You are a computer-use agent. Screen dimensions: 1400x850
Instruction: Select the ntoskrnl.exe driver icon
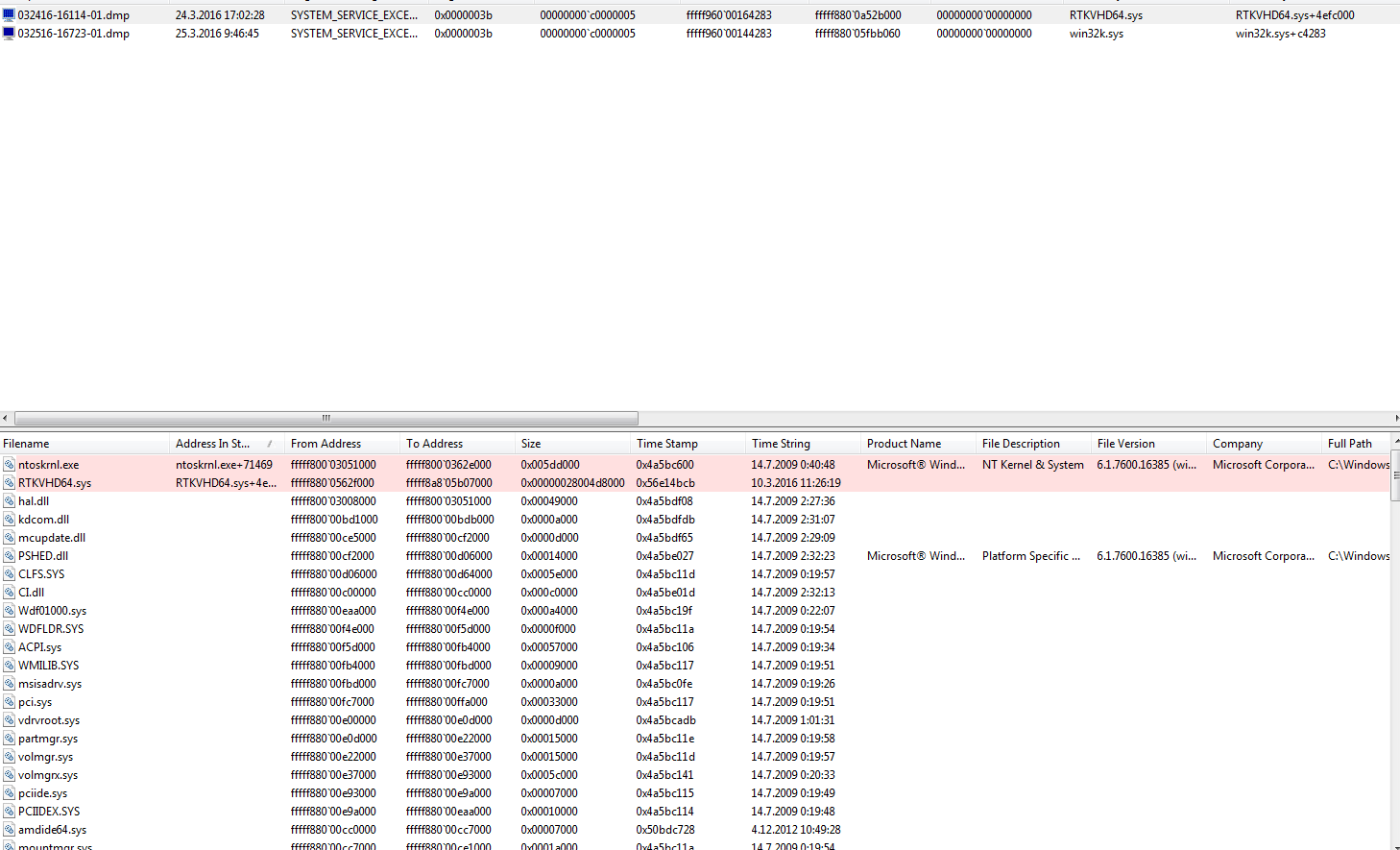point(9,465)
